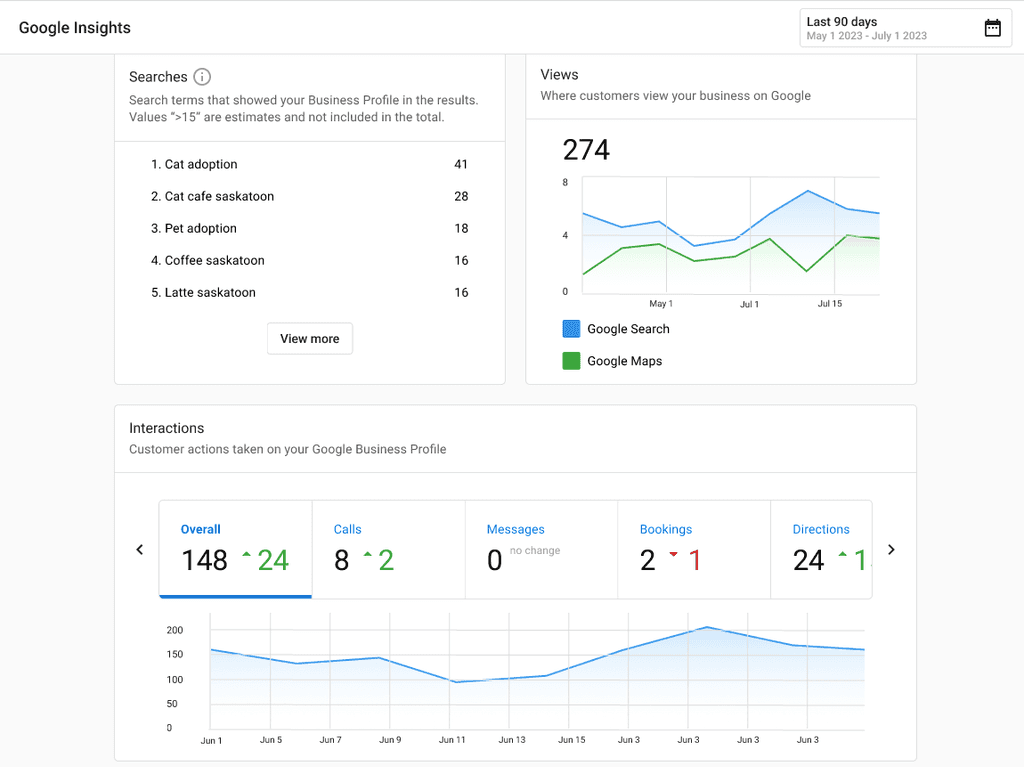Click the Google Search legend icon
Viewport: 1024px width, 767px height.
(571, 329)
